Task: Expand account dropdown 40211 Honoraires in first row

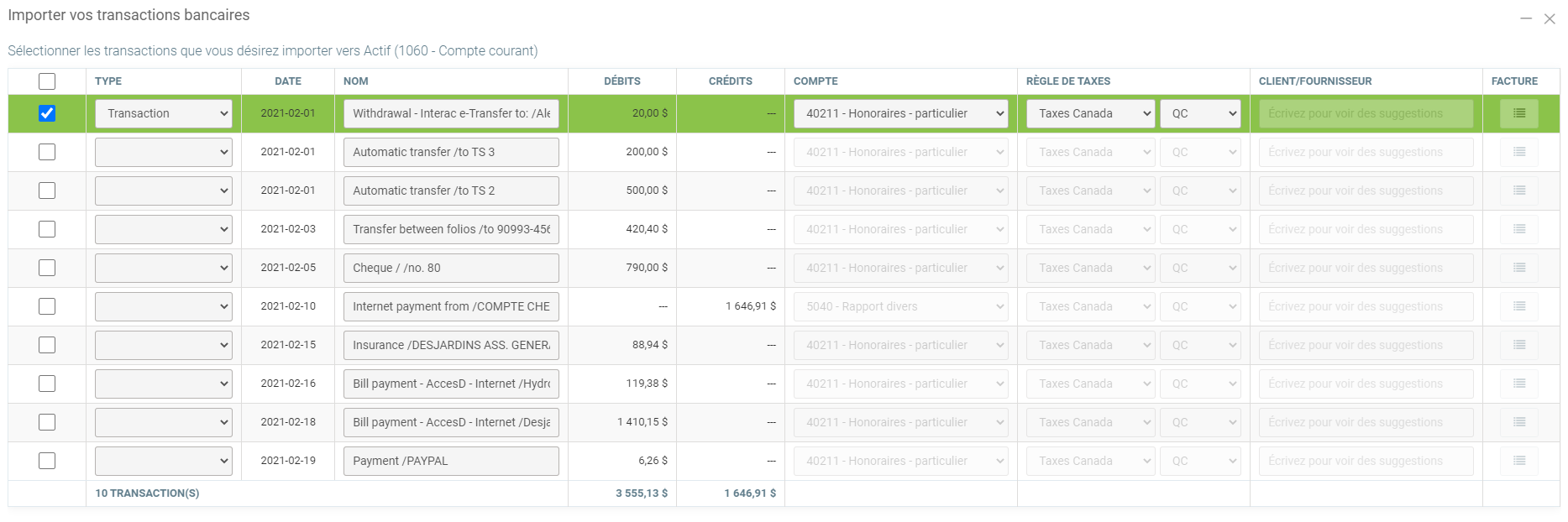Action: pos(900,113)
